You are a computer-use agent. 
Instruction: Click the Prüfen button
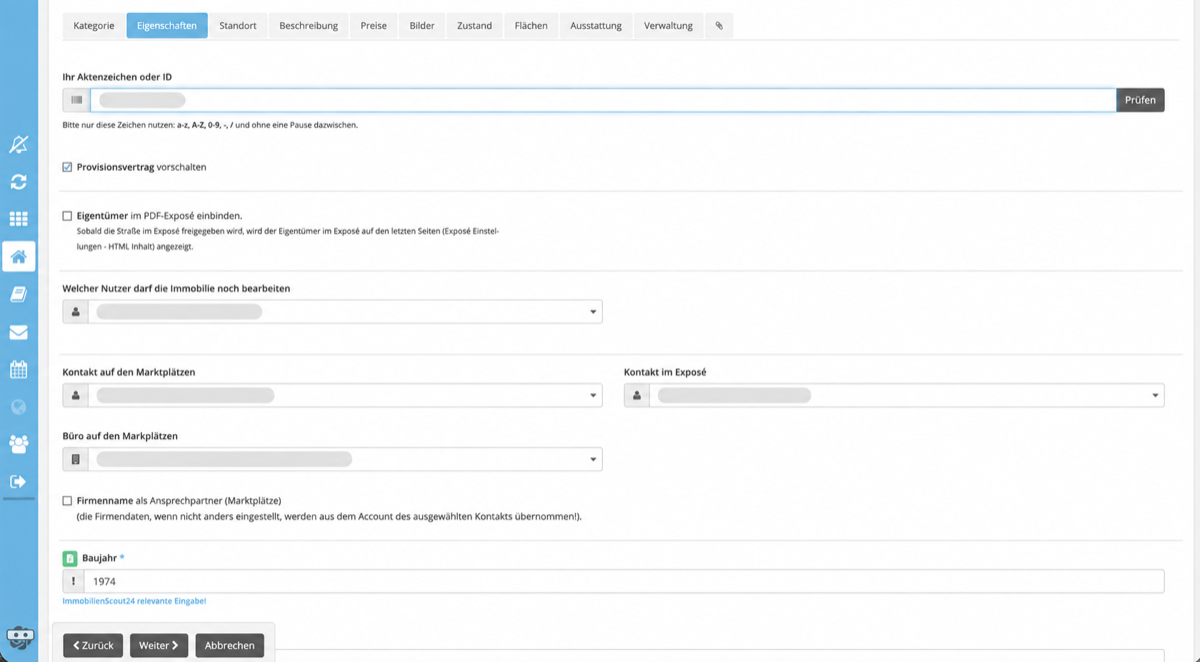point(1140,100)
